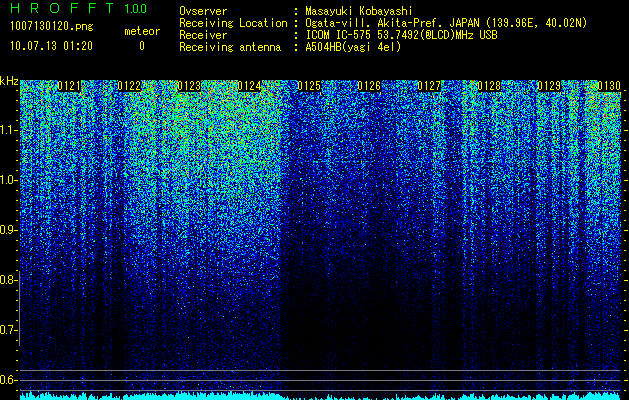Click the HROFFT 1.0.0 title text

(x=78, y=8)
